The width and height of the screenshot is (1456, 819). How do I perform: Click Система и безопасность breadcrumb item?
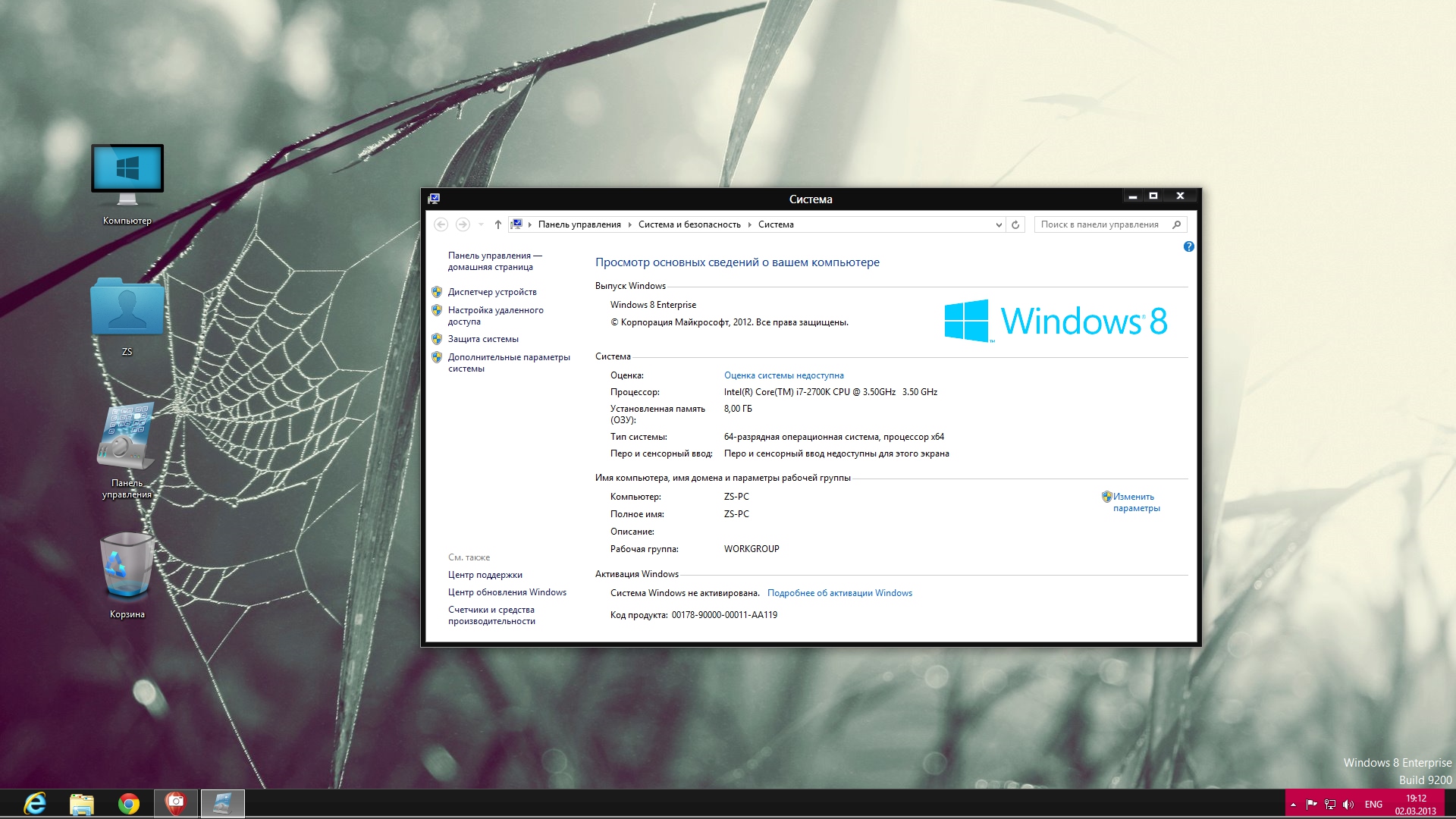[x=689, y=224]
